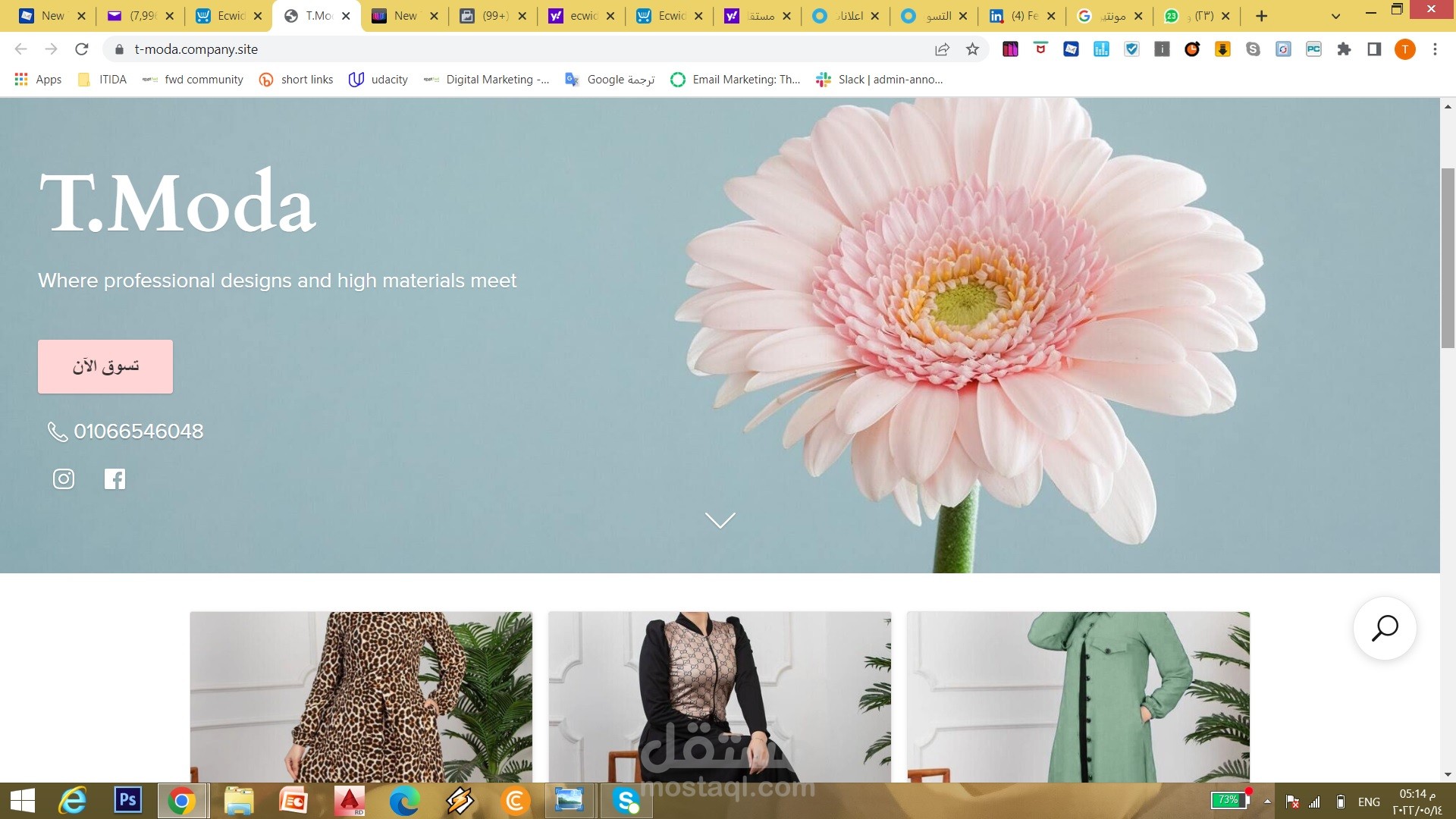Toggle the browser side panel
The image size is (1456, 819).
coord(1374,49)
